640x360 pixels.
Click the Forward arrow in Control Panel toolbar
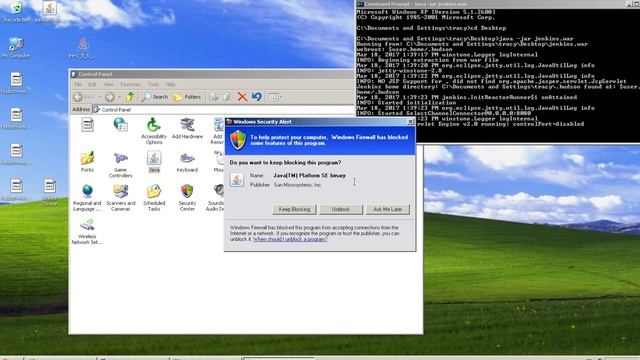(x=109, y=97)
